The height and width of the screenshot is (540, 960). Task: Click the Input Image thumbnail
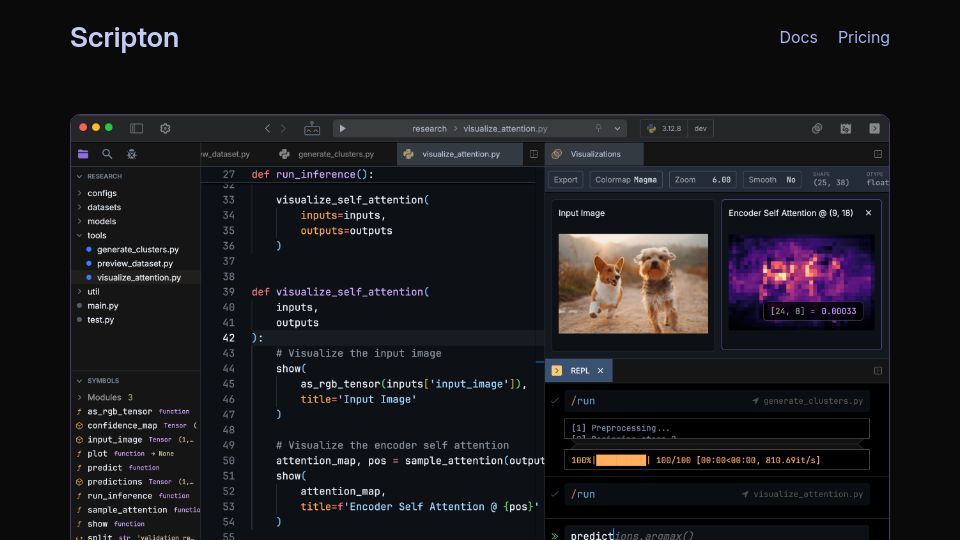[x=633, y=283]
